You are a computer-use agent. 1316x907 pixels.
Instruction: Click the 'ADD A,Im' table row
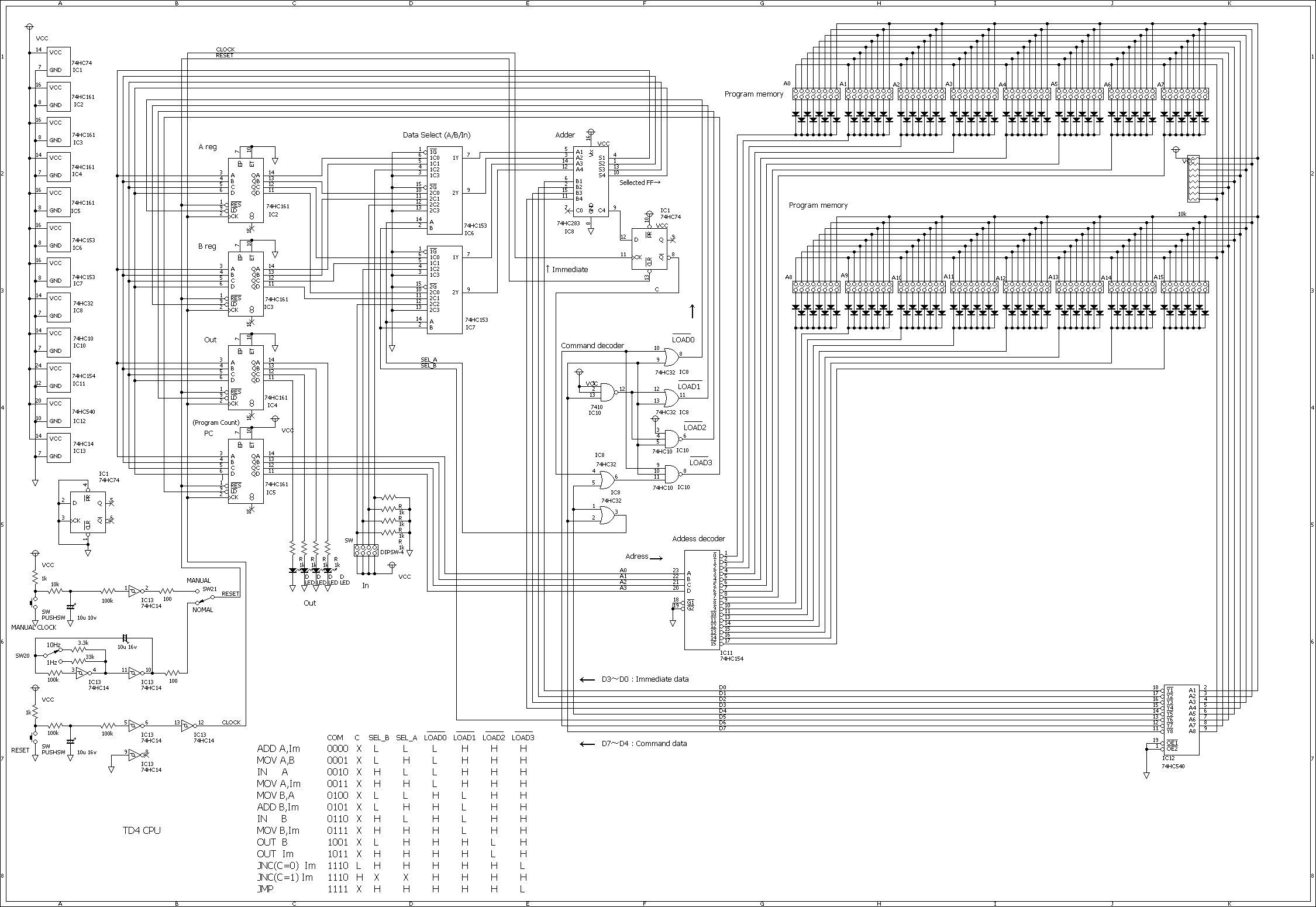(x=392, y=748)
